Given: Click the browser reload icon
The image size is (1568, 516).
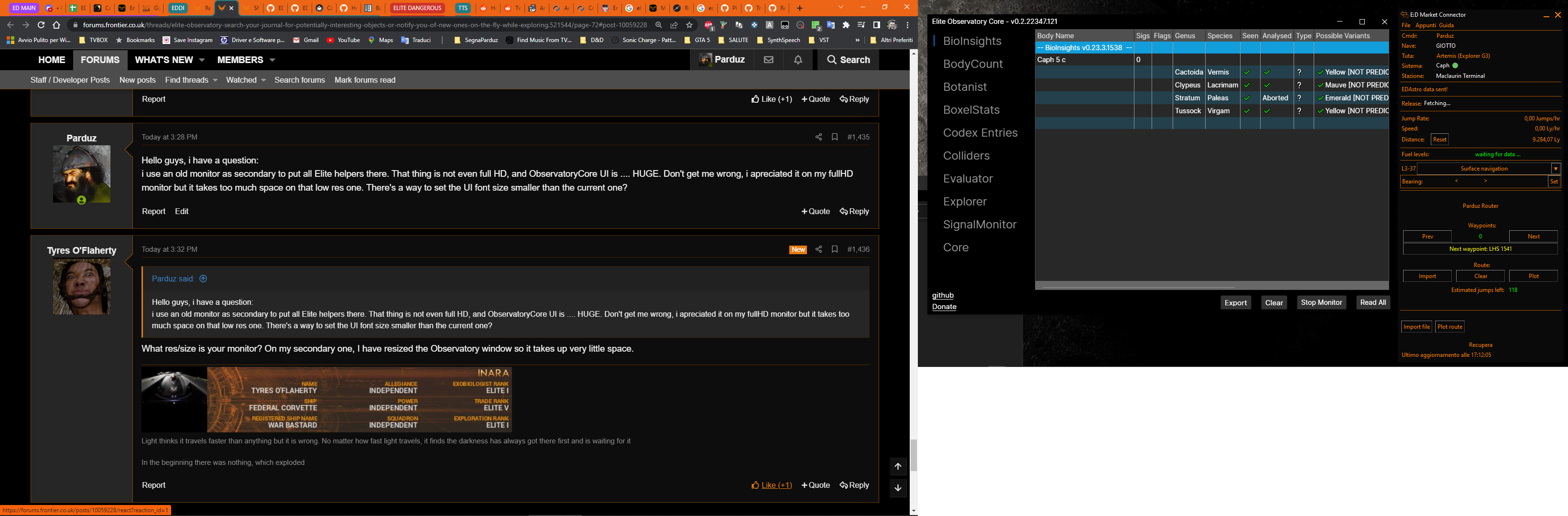Looking at the screenshot, I should [41, 25].
